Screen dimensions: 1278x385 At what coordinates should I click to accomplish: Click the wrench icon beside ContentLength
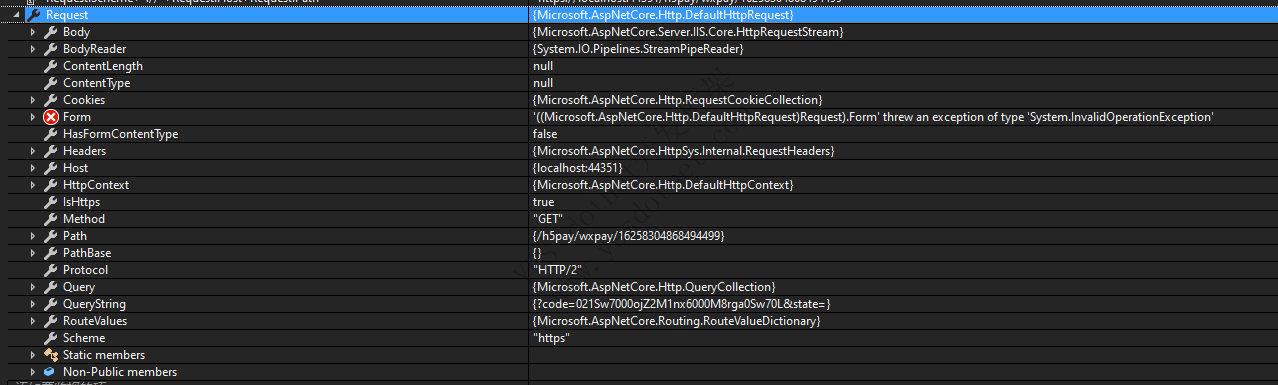coord(50,66)
